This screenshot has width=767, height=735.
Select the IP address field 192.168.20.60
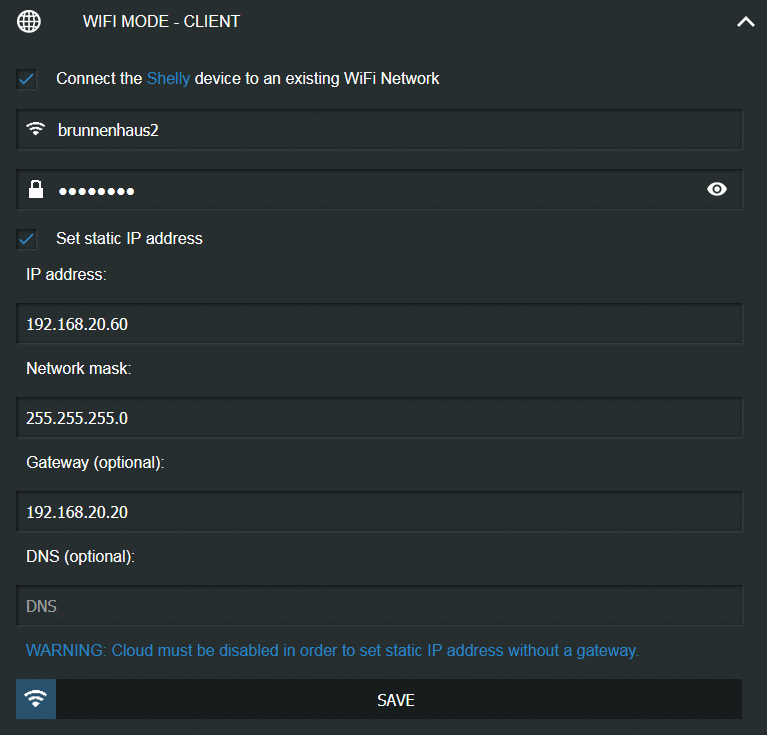coord(380,324)
